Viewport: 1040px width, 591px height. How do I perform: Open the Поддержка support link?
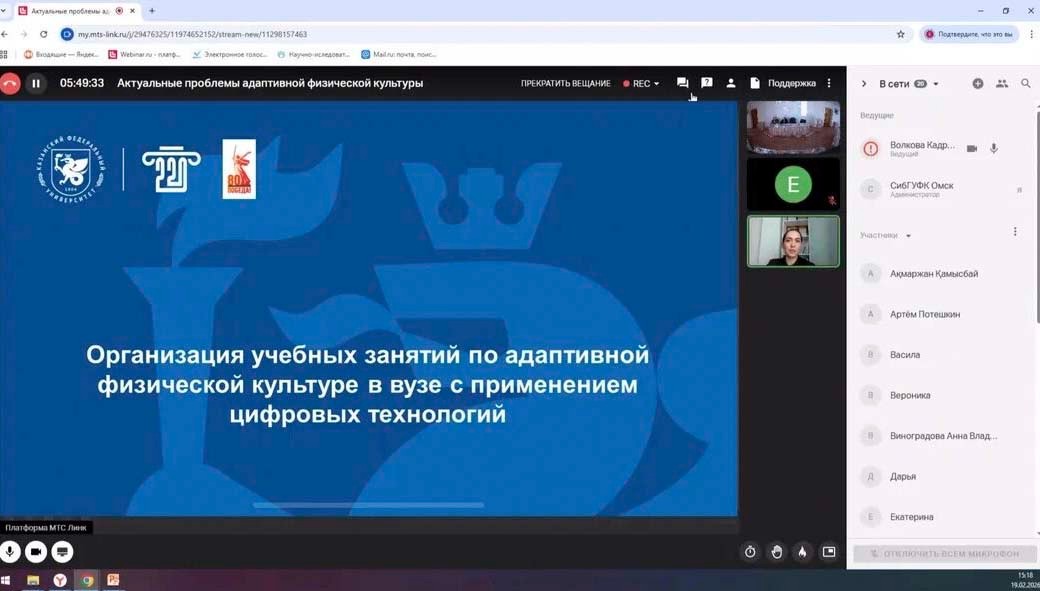(x=791, y=84)
